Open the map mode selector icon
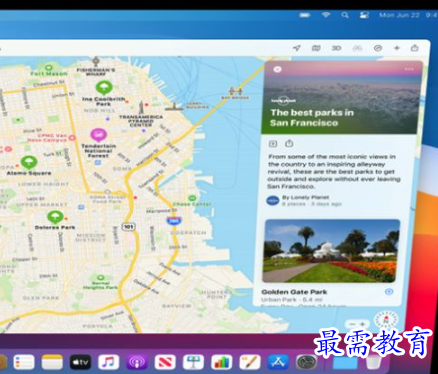438x374 pixels. [x=316, y=48]
